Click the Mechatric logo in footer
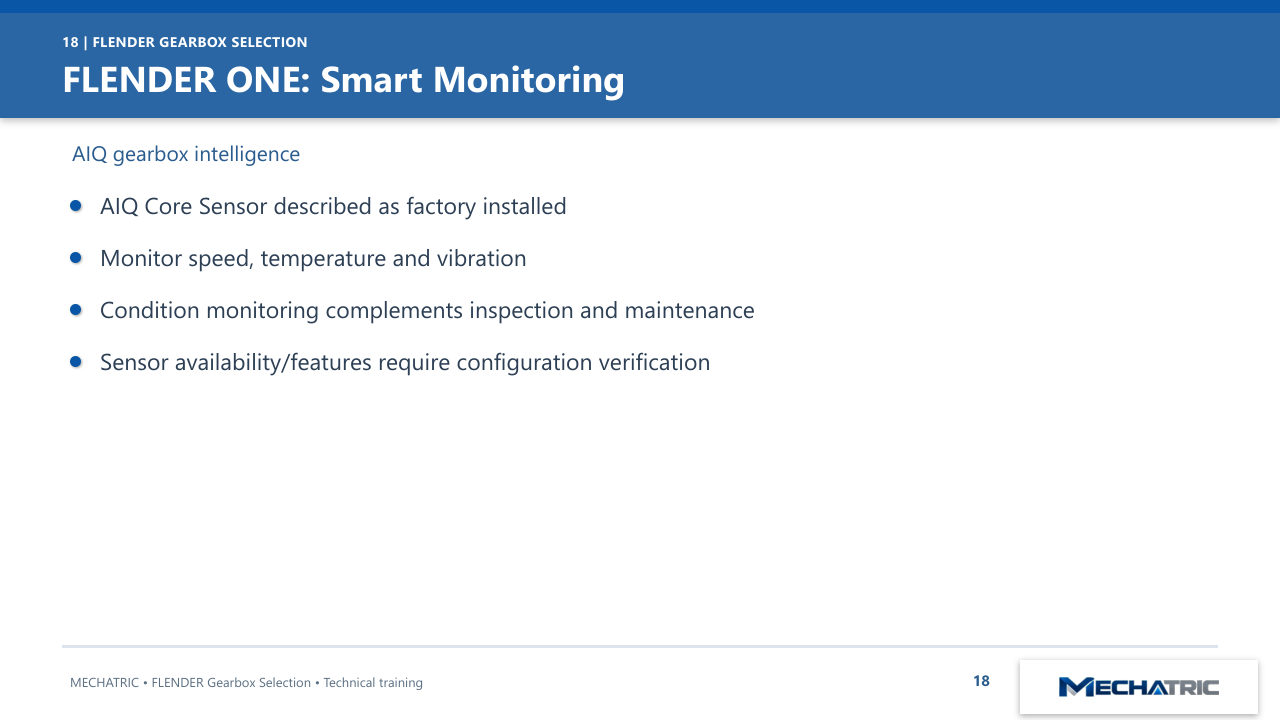1280x720 pixels. [x=1138, y=687]
